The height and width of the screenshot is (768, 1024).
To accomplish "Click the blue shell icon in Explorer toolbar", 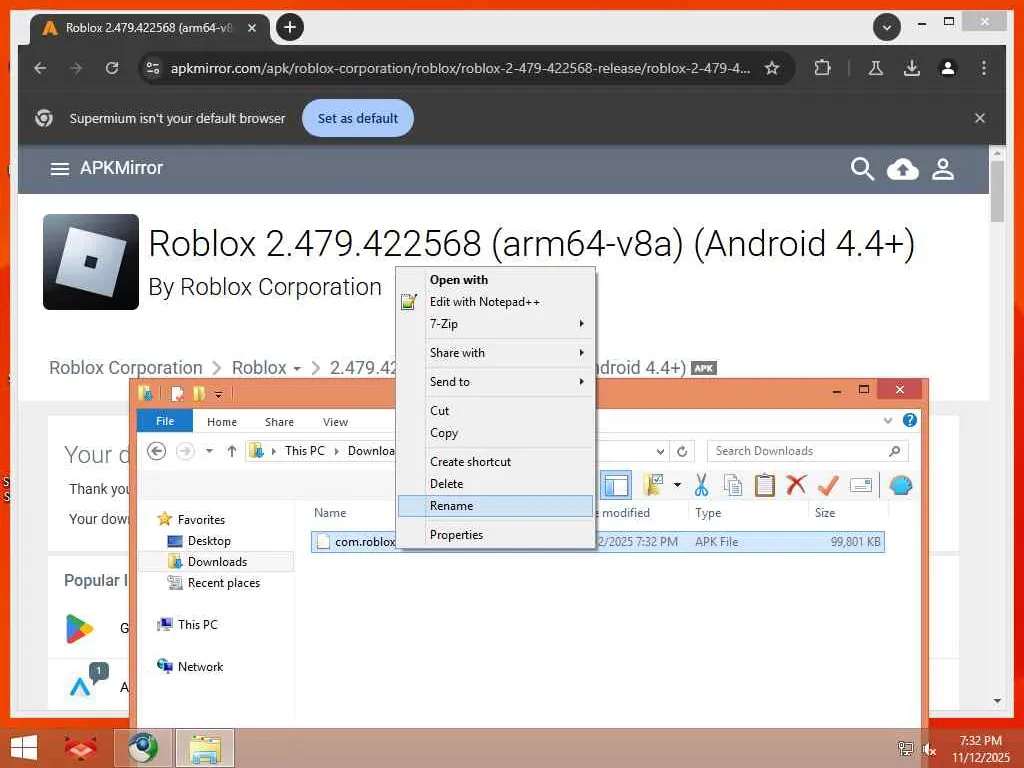I will click(901, 485).
